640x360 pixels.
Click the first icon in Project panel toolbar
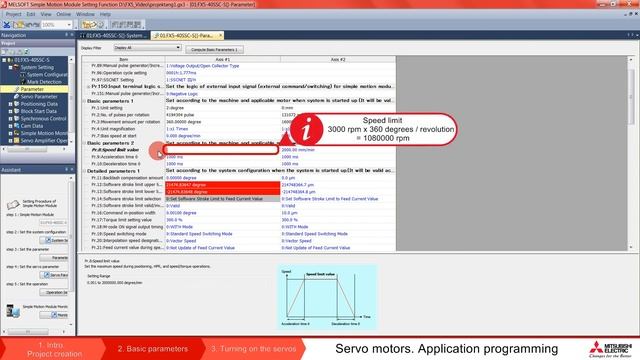4,52
